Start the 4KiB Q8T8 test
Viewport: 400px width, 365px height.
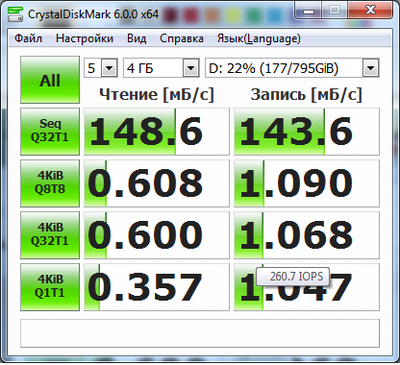point(50,183)
